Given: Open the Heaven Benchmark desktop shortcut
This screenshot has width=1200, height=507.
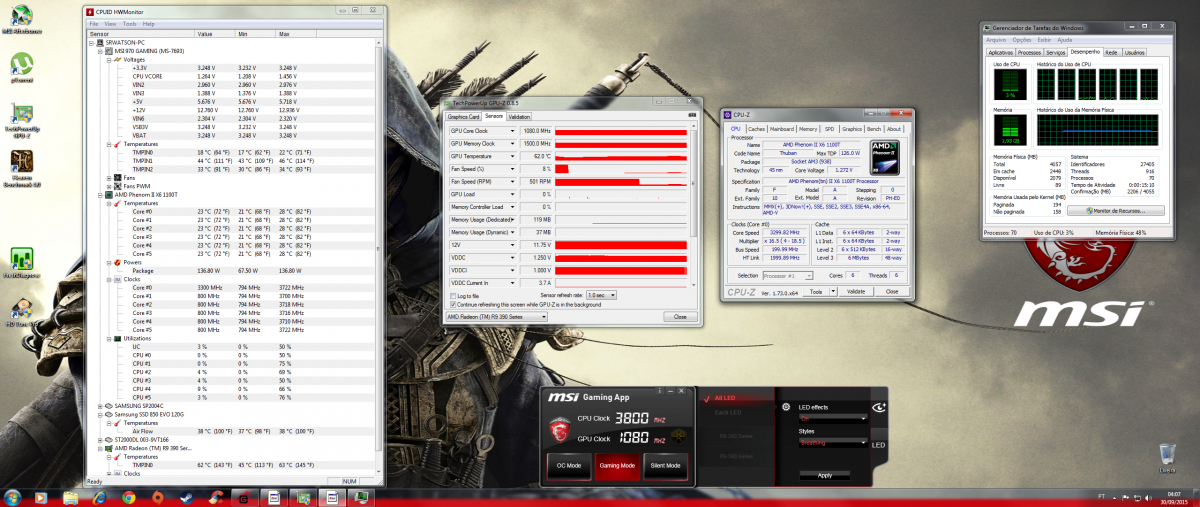Looking at the screenshot, I should (22, 168).
